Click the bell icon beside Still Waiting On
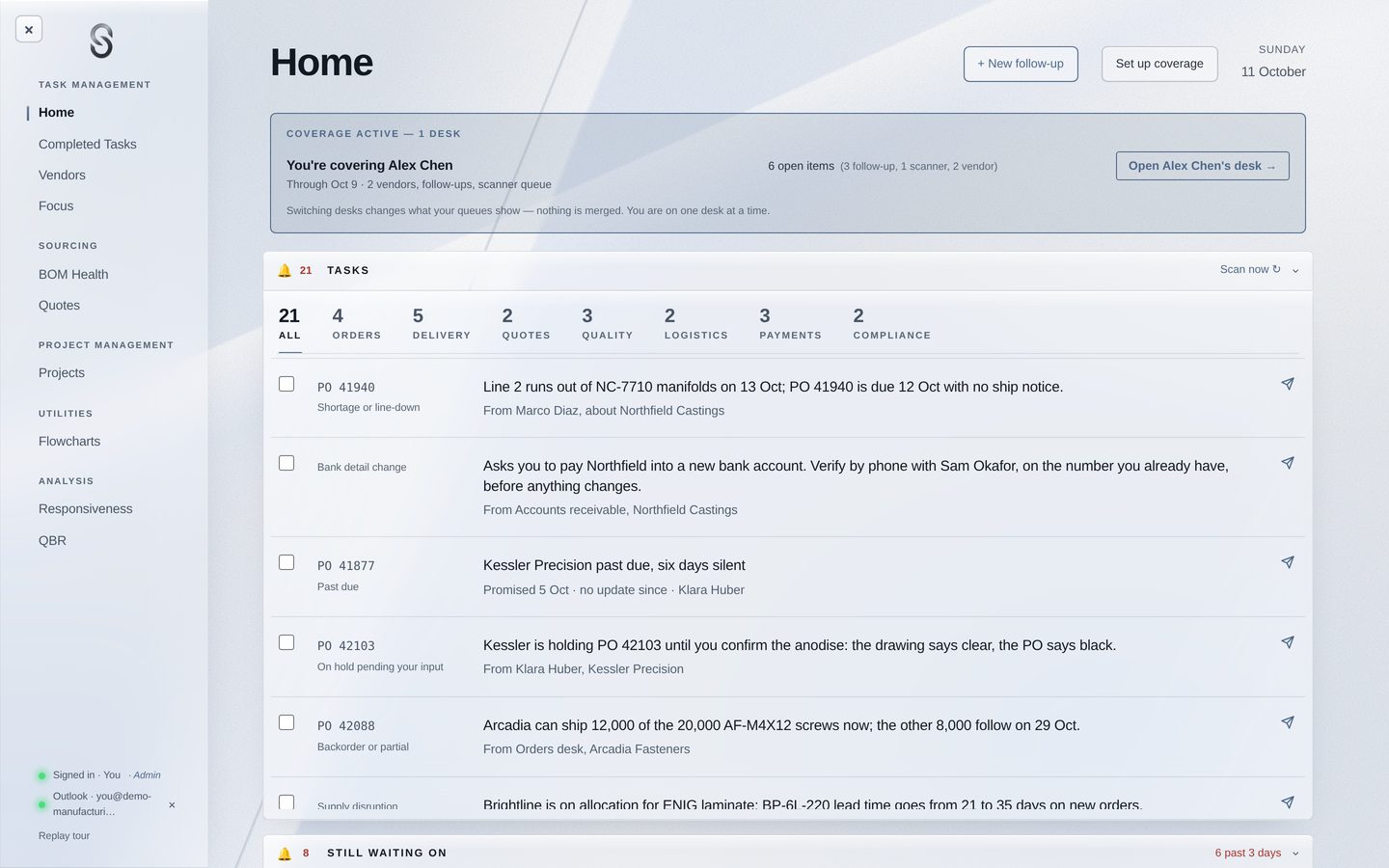 (x=285, y=854)
